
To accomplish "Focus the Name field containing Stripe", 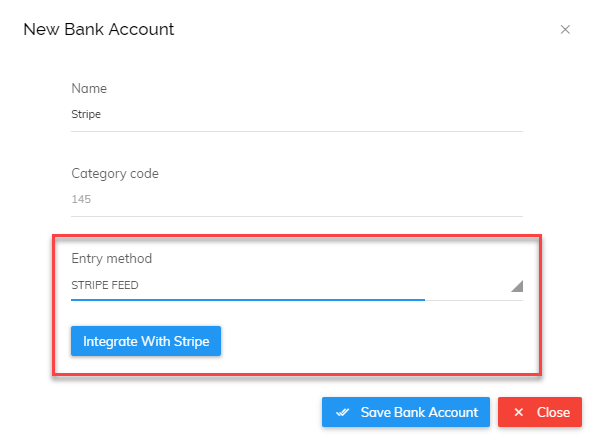I will (x=297, y=114).
